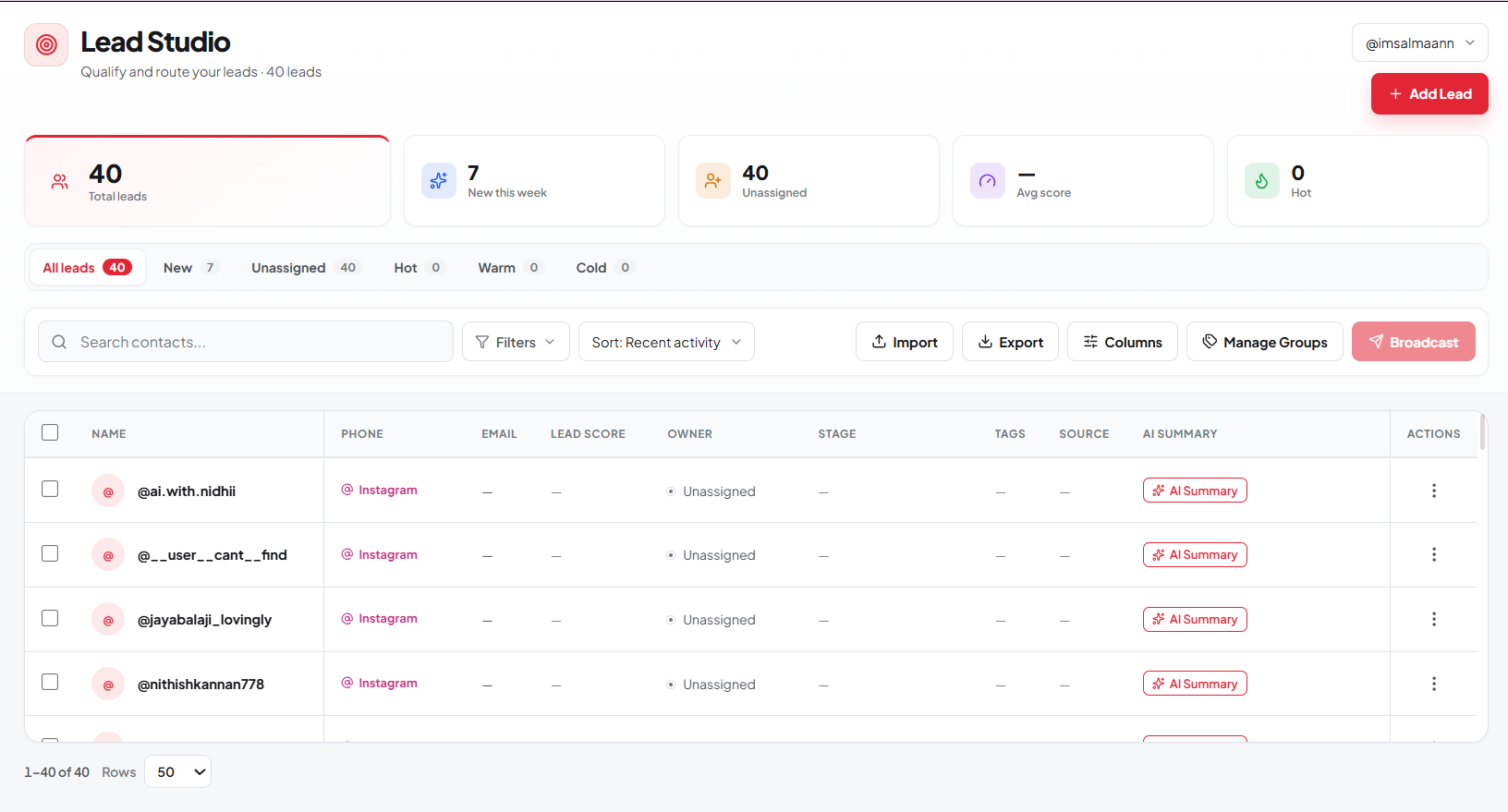Open the Rows per page selector
Screen dimensions: 1508x812
(177, 772)
